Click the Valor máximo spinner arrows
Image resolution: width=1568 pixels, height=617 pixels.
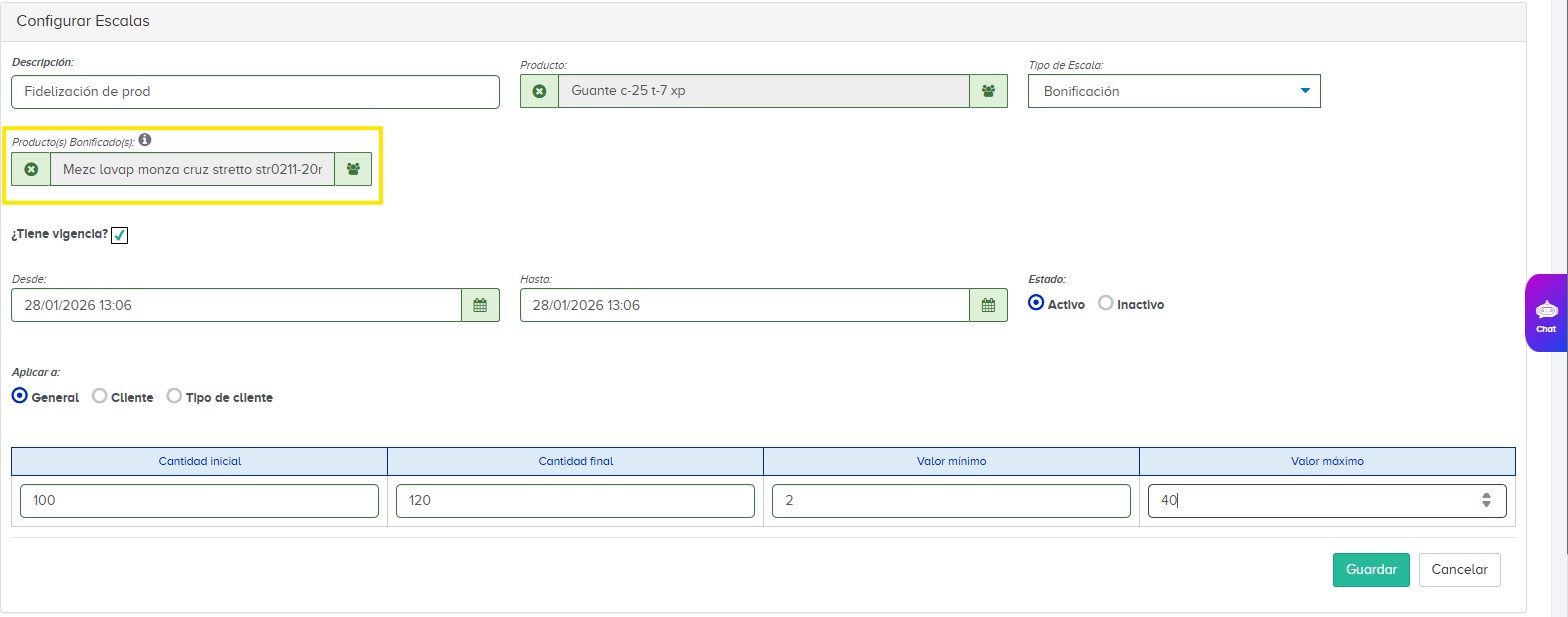(x=1486, y=501)
